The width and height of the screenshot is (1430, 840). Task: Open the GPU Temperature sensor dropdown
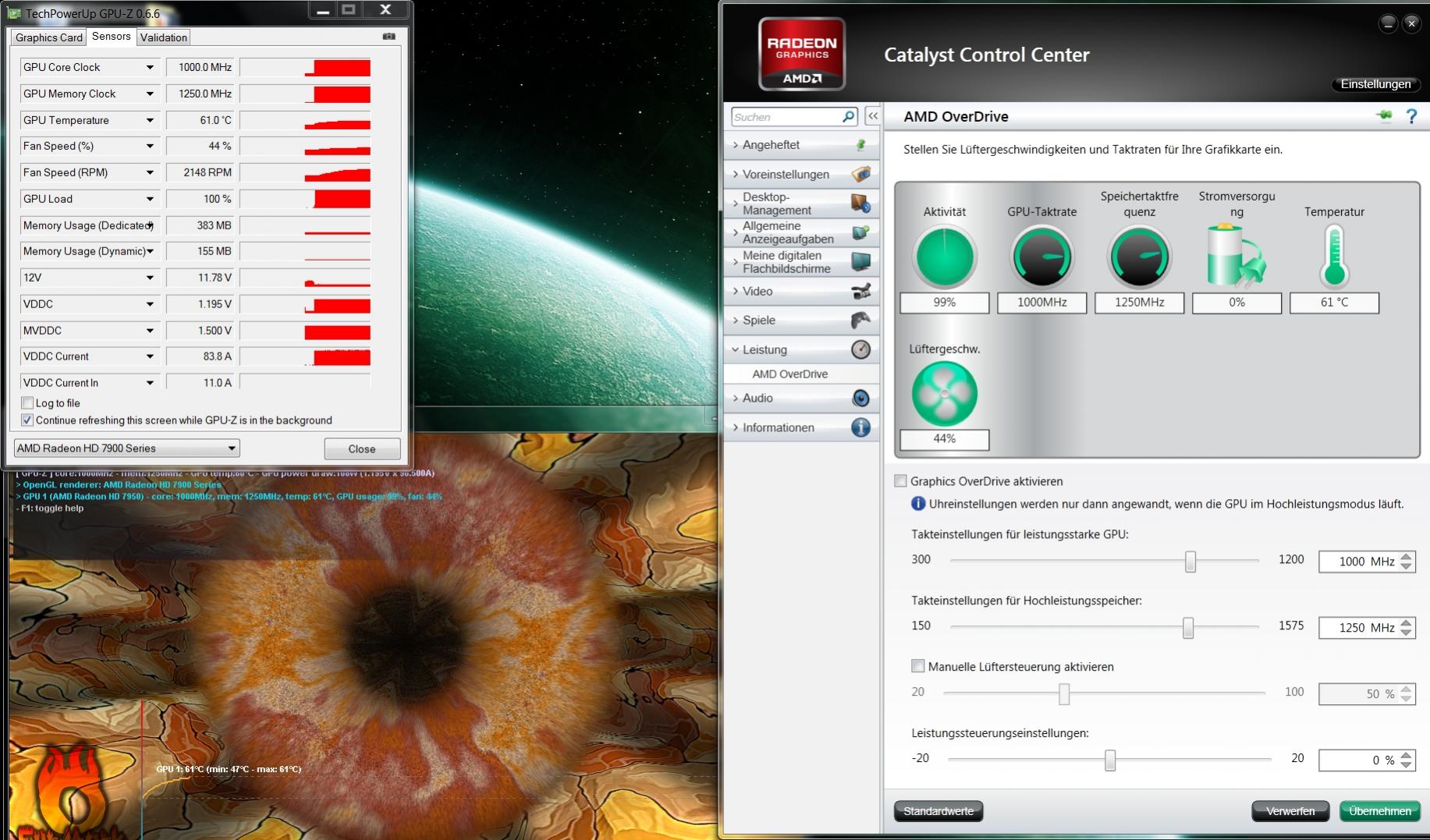point(150,121)
